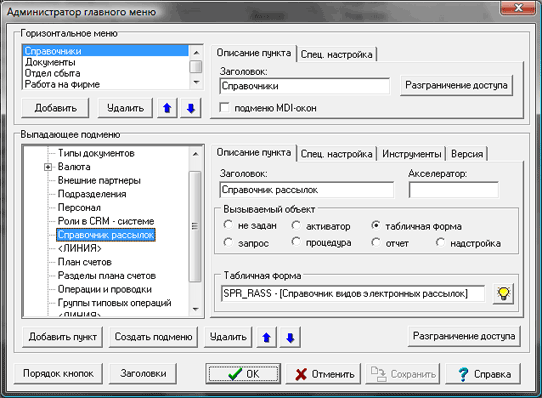Select the отчет radio option

[376, 242]
